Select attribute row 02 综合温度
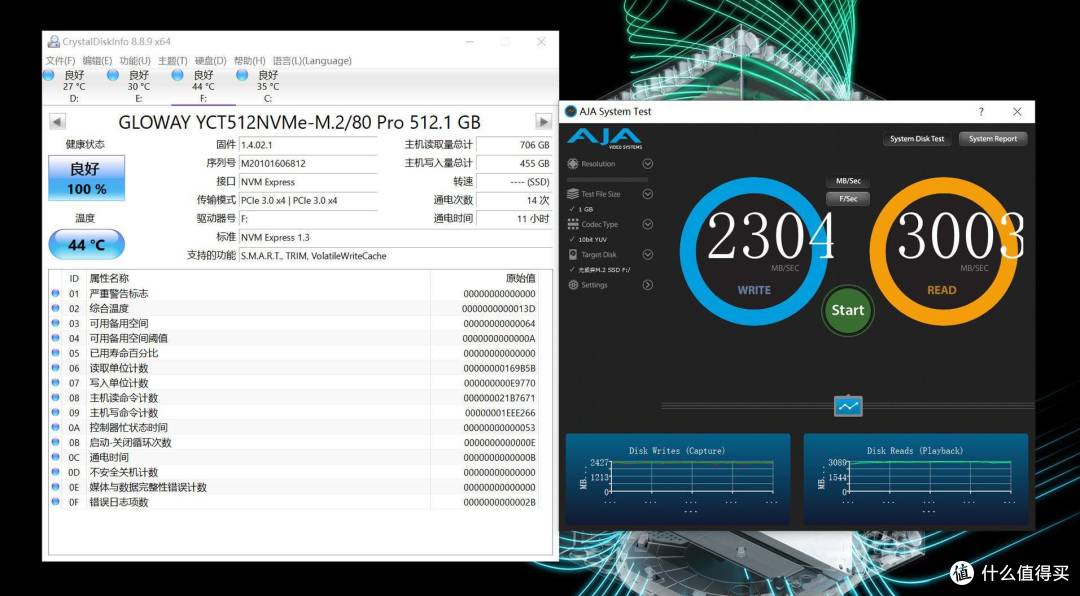1080x596 pixels. (295, 309)
